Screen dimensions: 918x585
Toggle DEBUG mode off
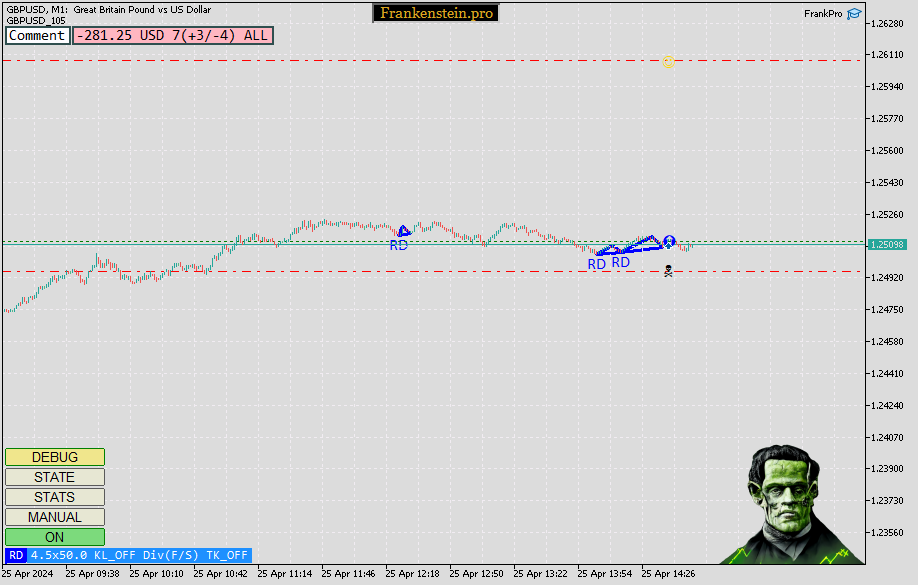click(x=55, y=457)
